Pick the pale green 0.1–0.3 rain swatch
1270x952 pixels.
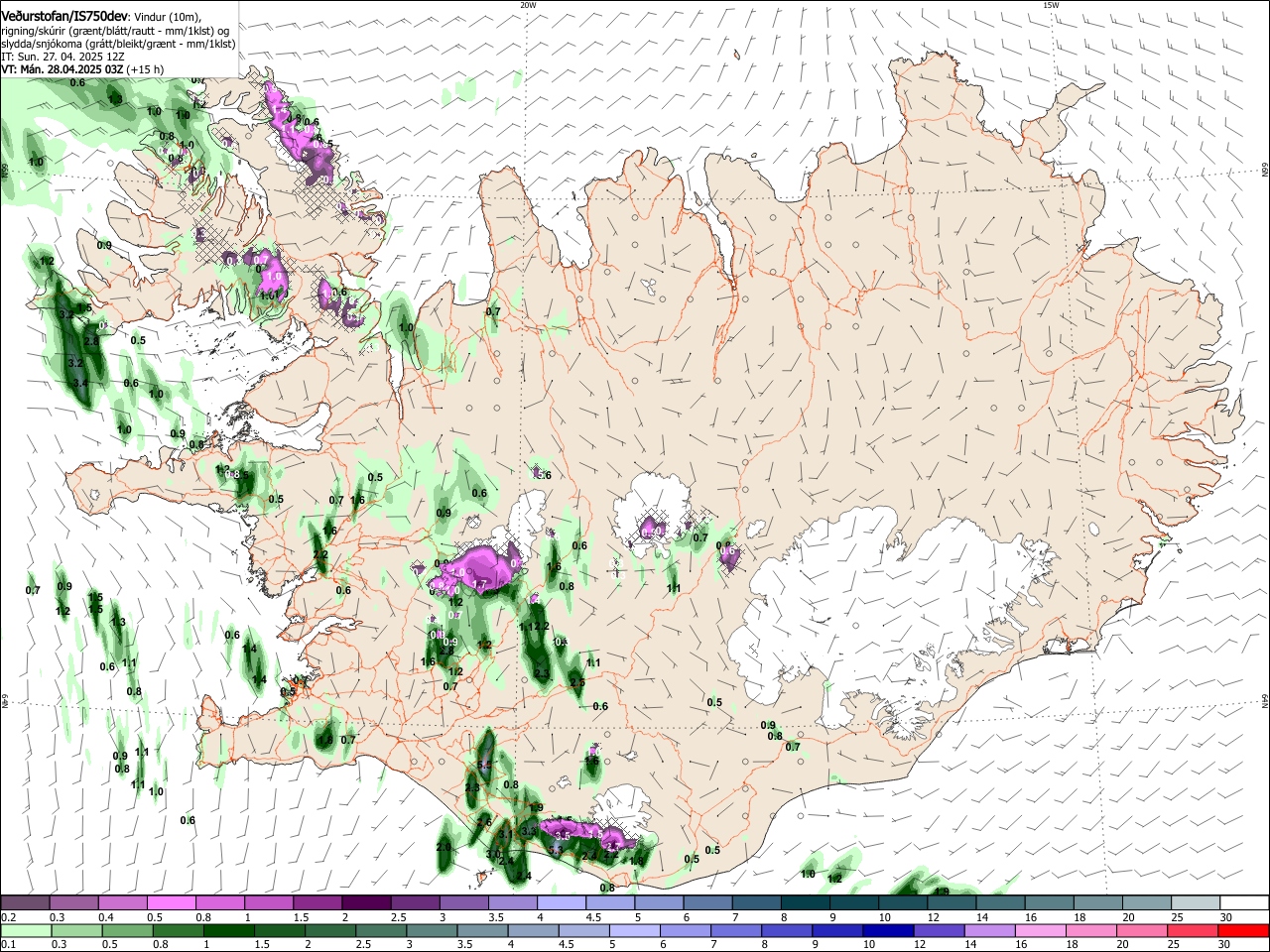27,931
